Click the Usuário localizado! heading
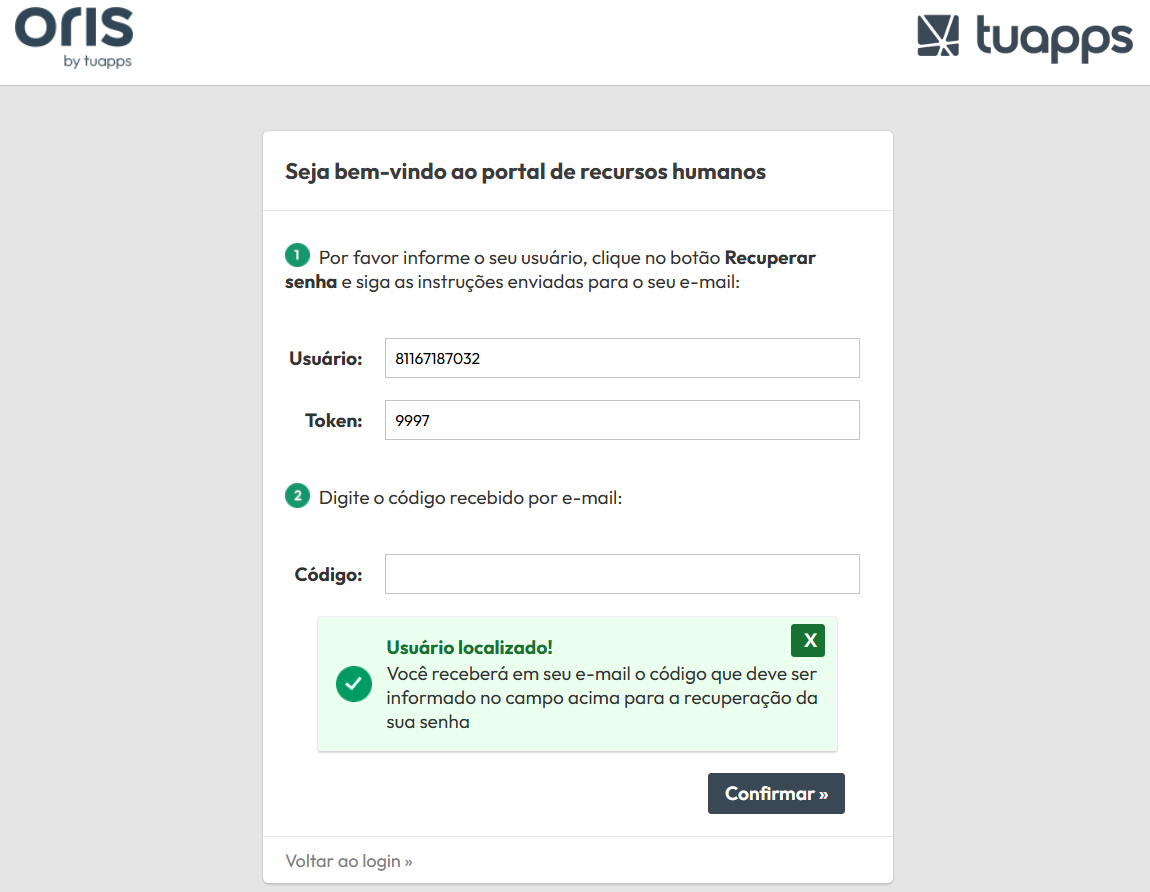This screenshot has width=1150, height=892. tap(469, 648)
